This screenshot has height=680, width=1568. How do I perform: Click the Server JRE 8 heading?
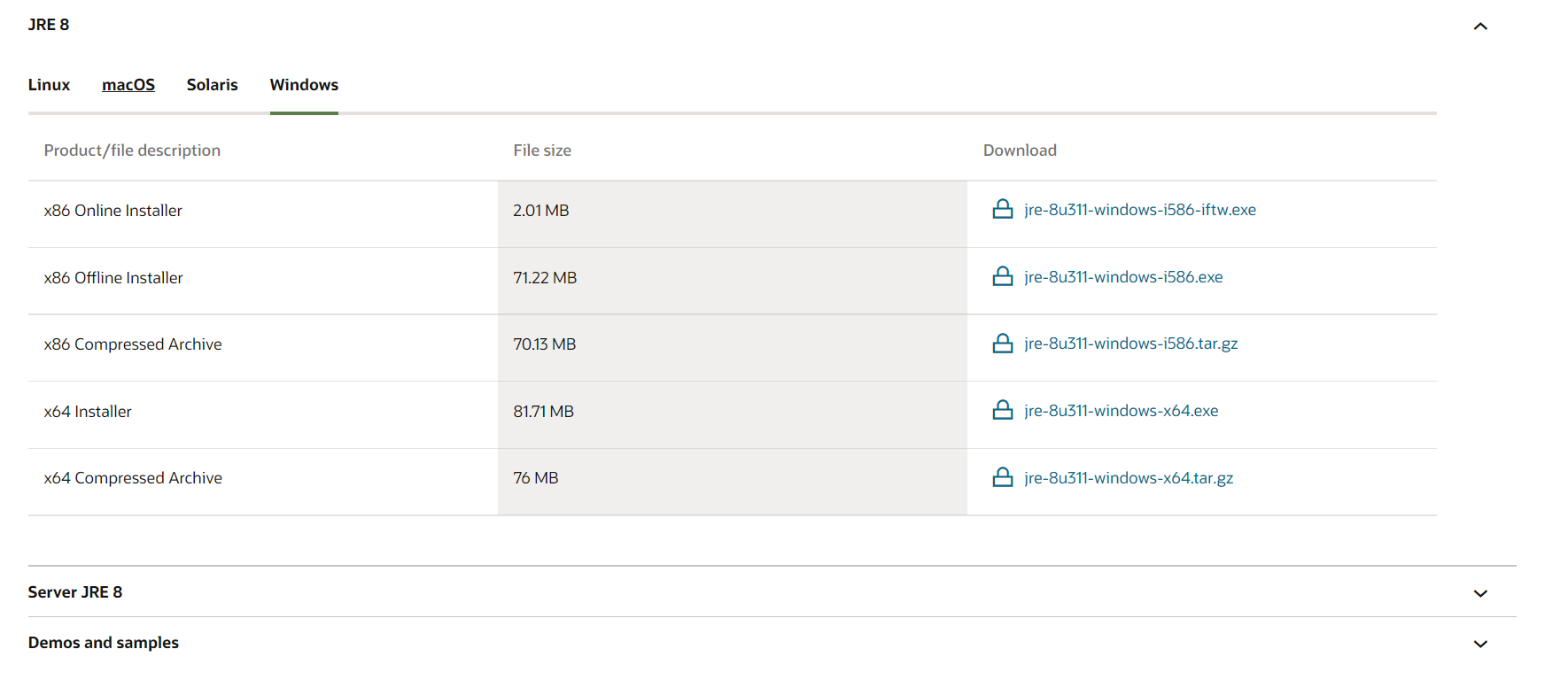(x=75, y=592)
